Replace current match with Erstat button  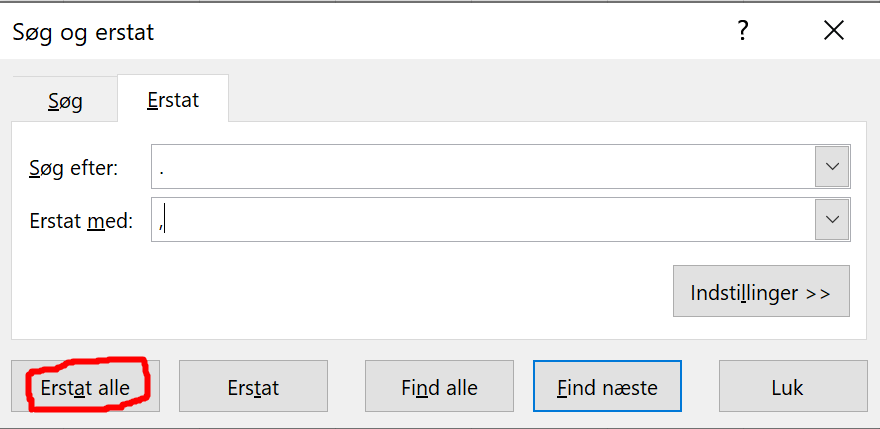pos(253,386)
